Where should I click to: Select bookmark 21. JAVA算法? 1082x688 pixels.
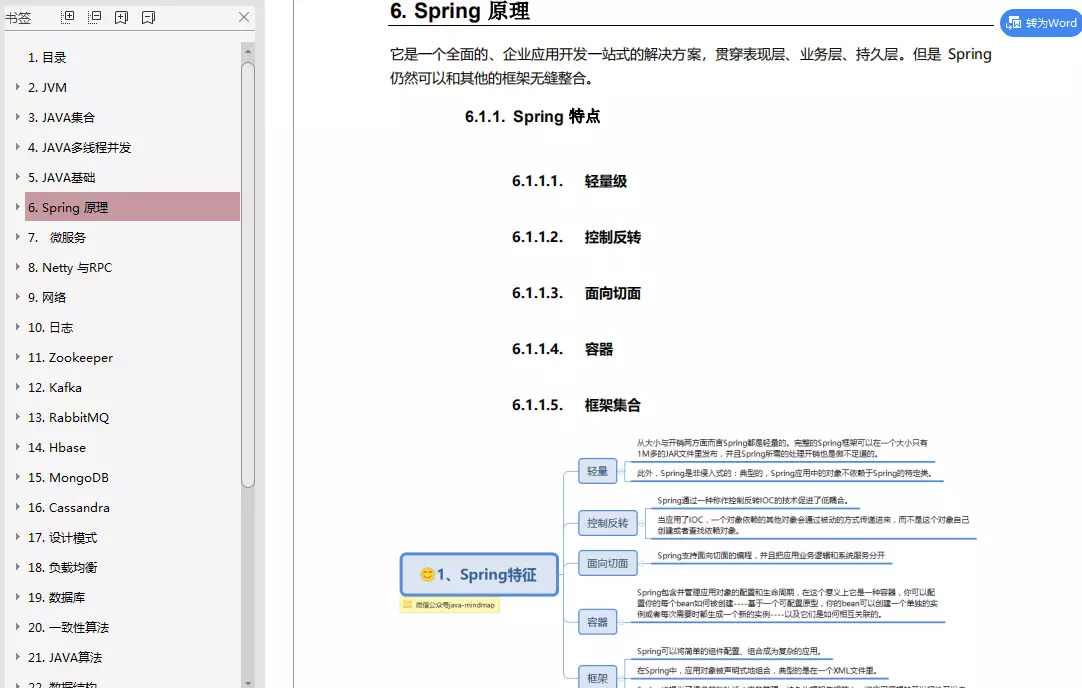coord(65,658)
